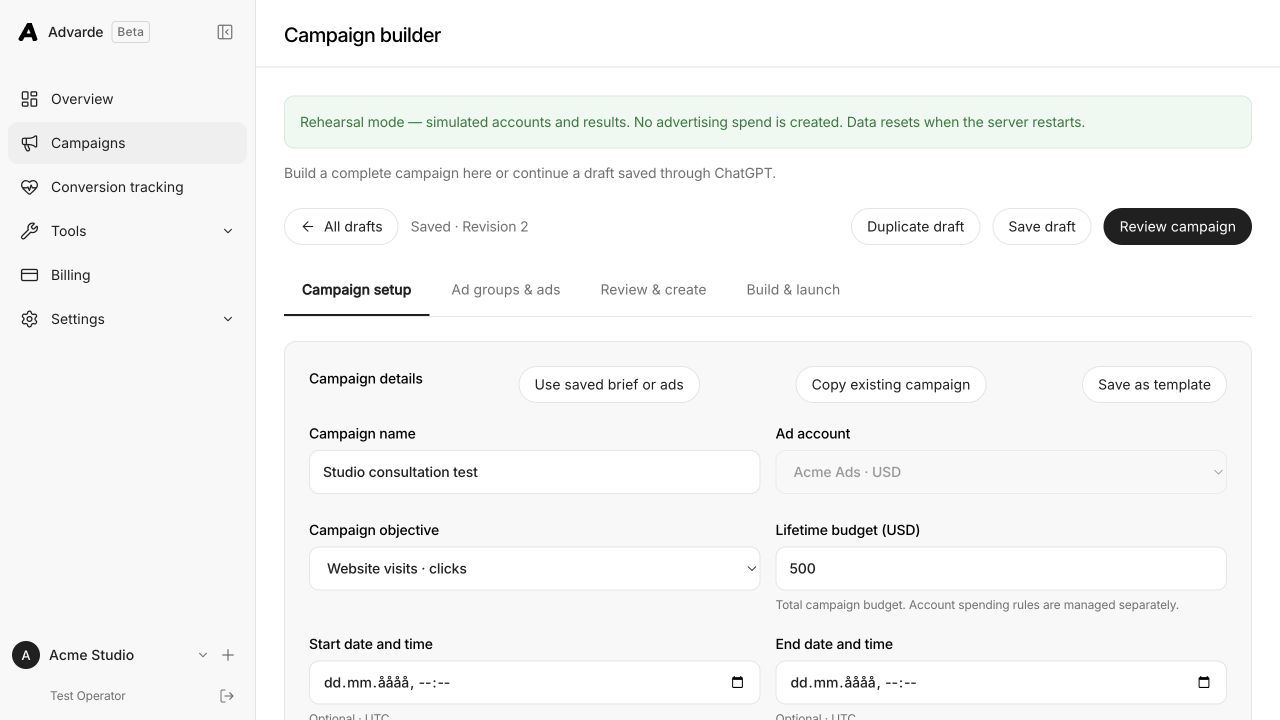Click the Review campaign button

pos(1177,226)
